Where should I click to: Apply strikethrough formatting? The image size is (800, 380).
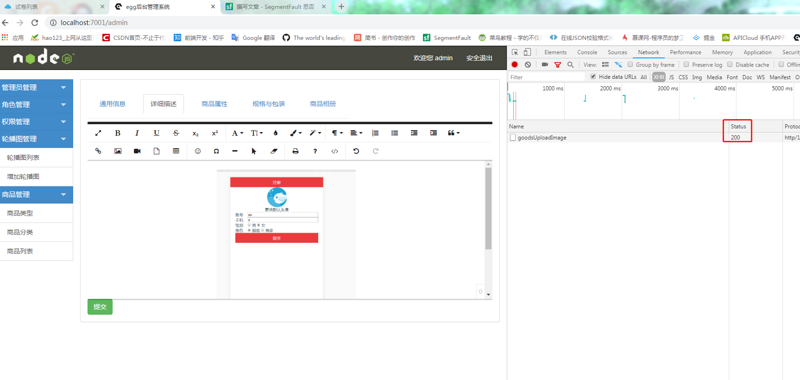176,133
